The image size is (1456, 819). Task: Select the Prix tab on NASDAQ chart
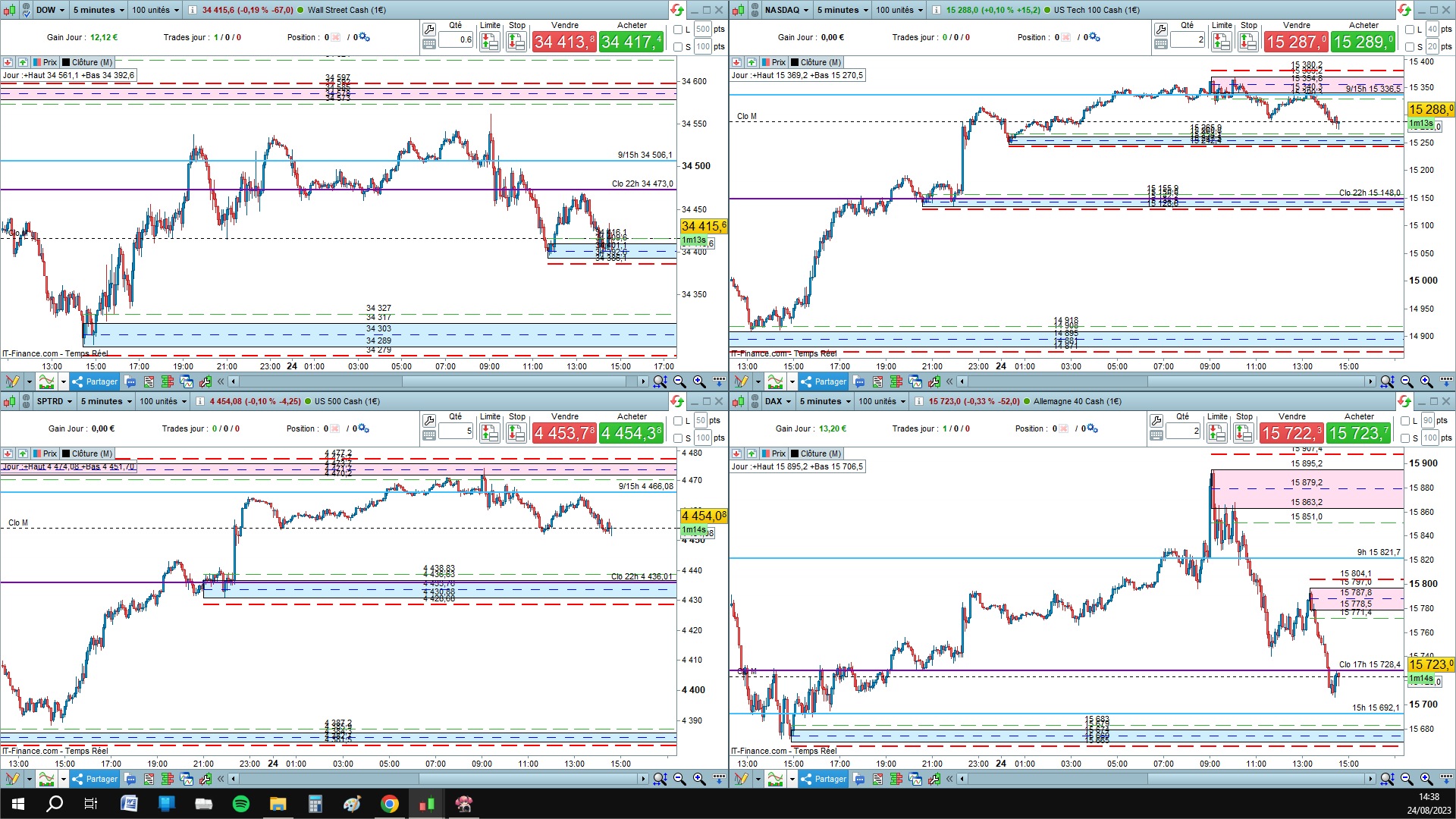coord(773,62)
